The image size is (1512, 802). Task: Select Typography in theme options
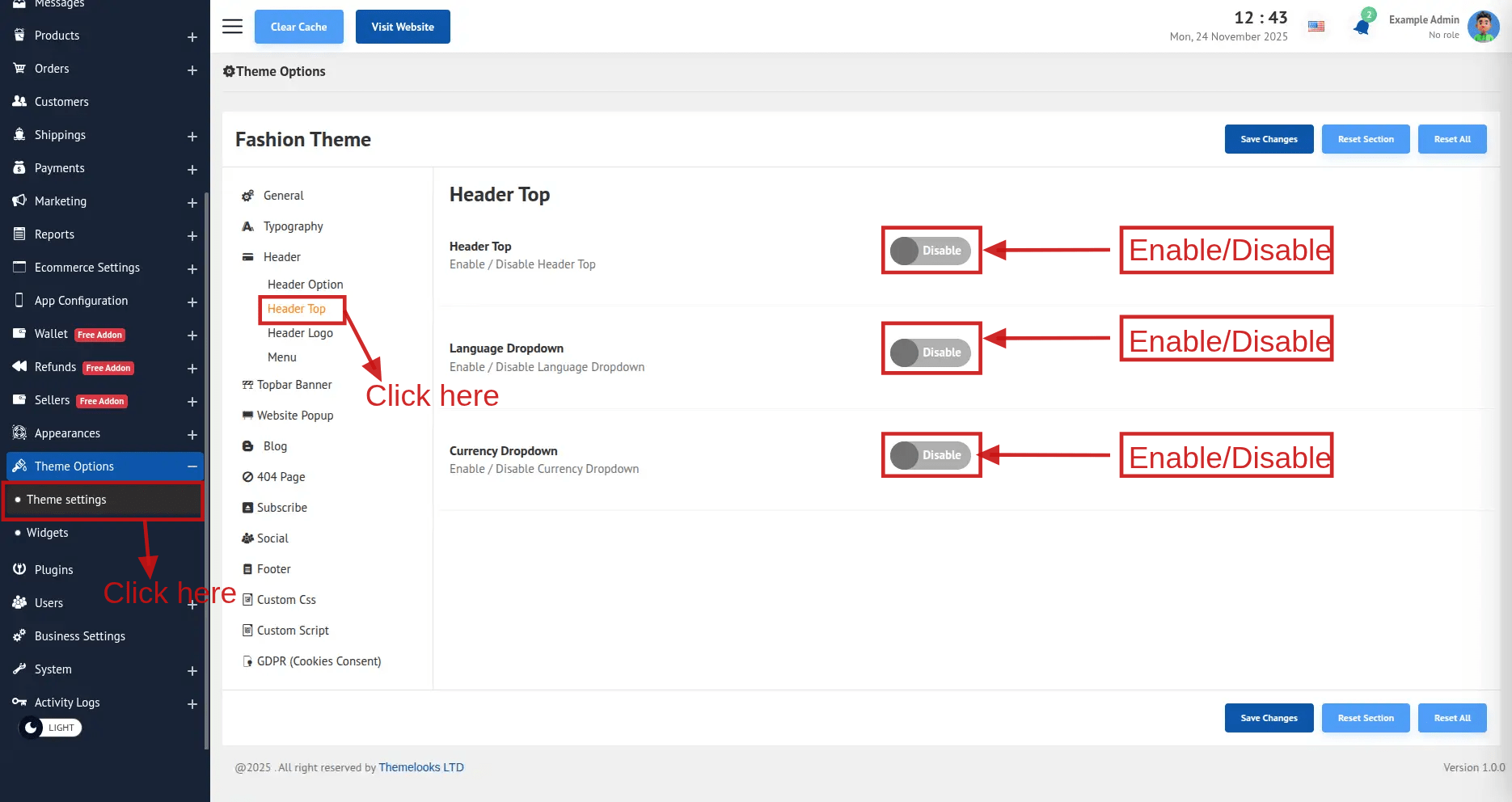293,226
